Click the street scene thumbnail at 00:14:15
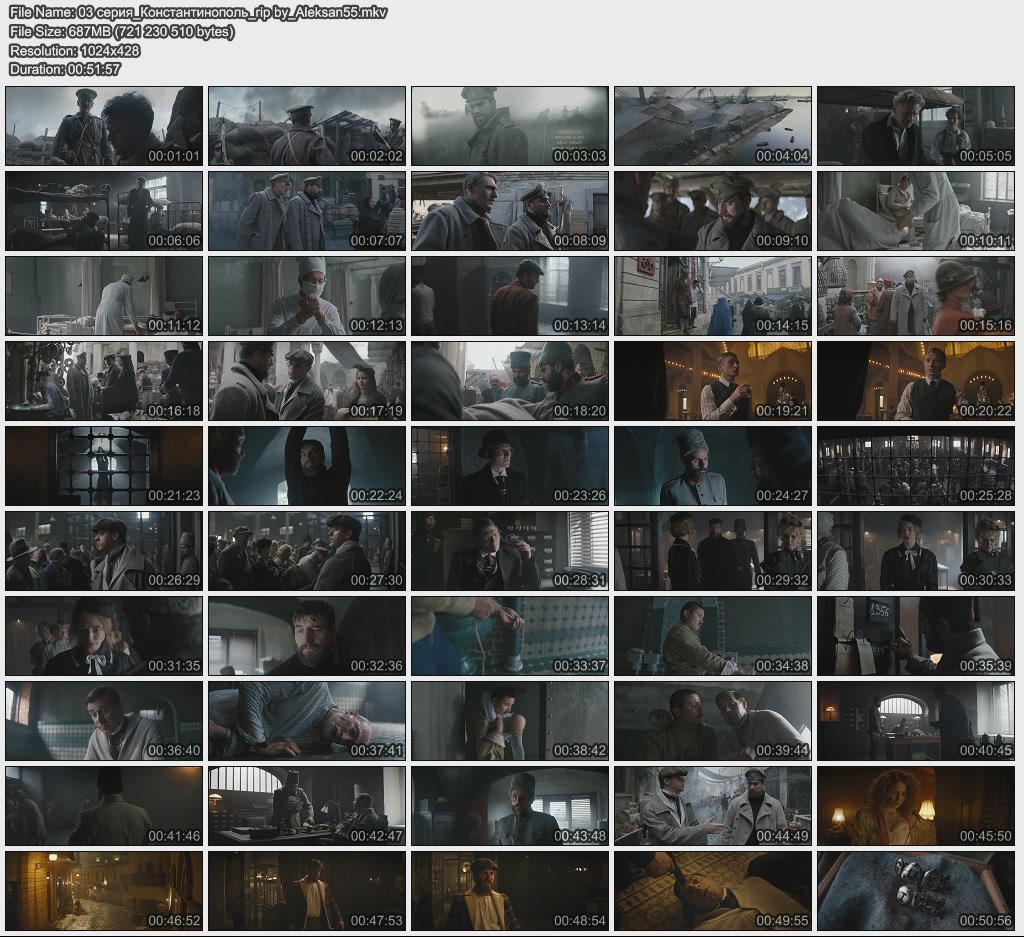This screenshot has height=937, width=1024. pyautogui.click(x=712, y=296)
